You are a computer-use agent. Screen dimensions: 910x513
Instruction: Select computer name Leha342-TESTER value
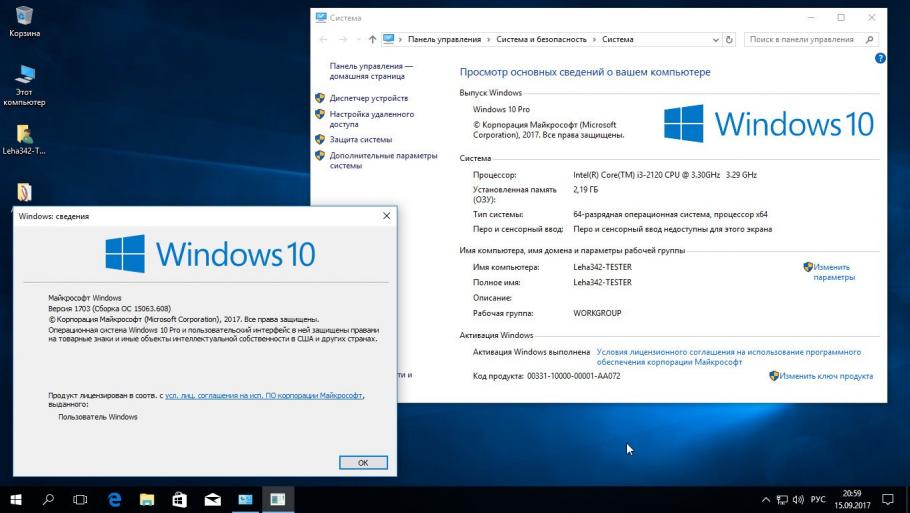pos(602,267)
